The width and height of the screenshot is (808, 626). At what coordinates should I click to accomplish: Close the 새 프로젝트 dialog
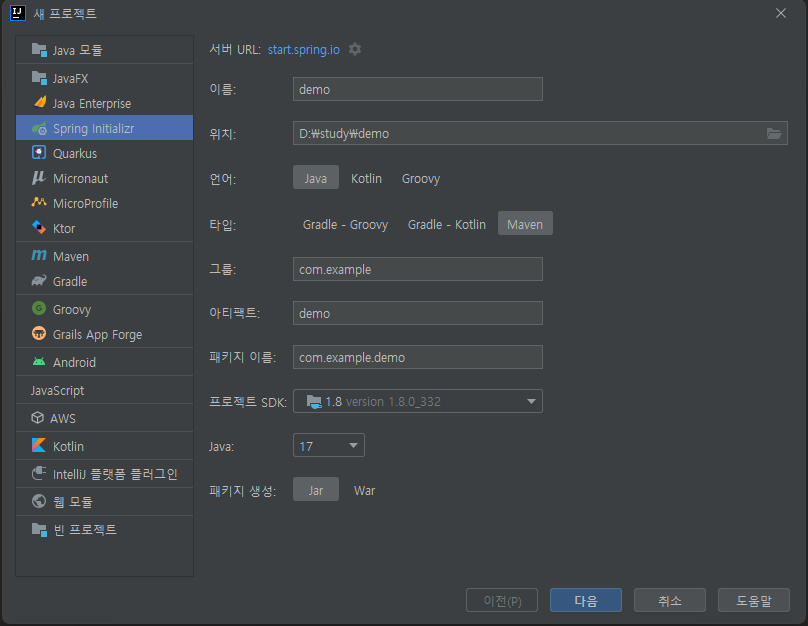781,13
